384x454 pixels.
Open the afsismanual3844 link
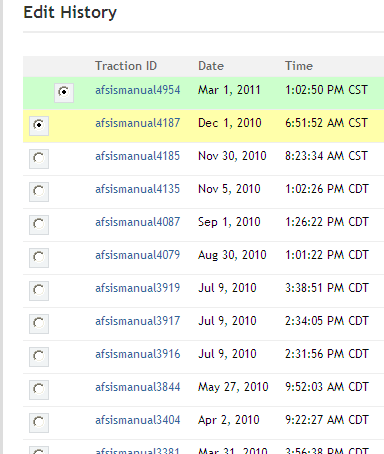click(138, 387)
